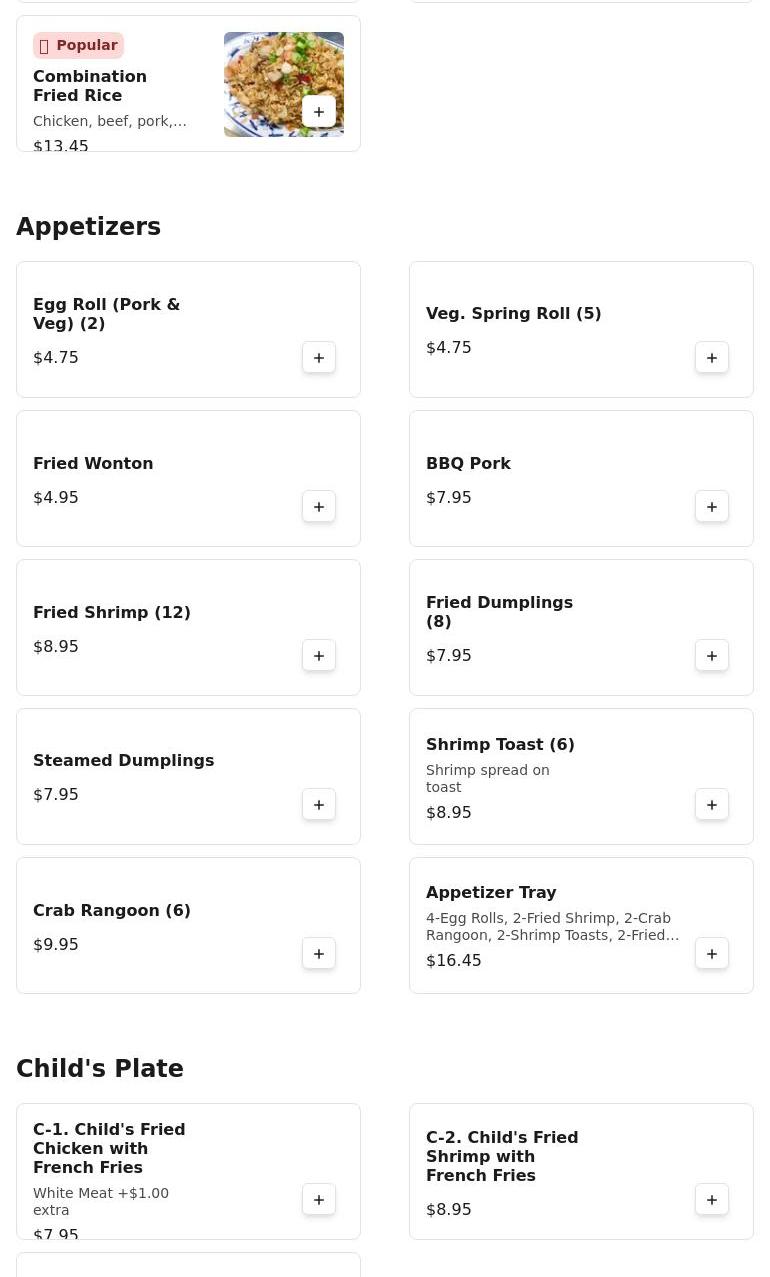Click plus button for Veg. Spring Roll

(x=712, y=358)
